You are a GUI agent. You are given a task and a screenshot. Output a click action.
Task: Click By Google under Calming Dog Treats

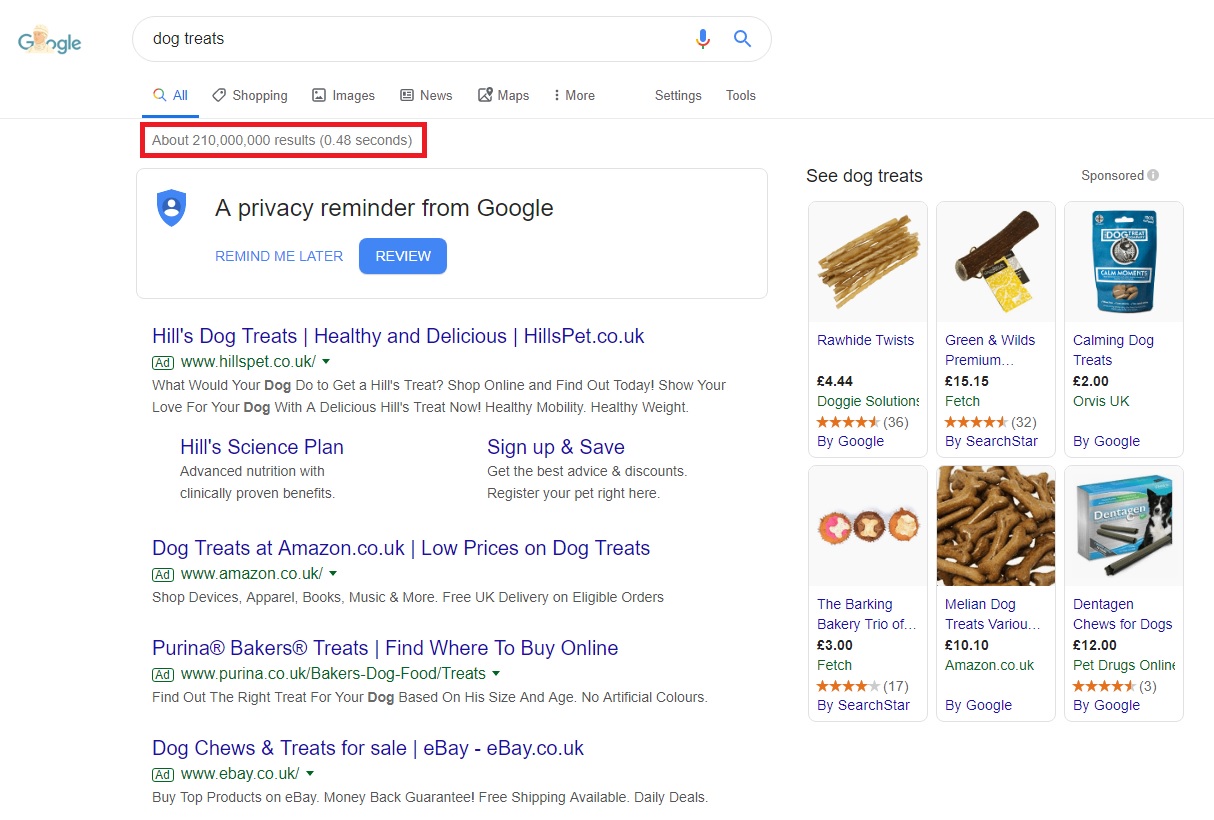click(1107, 441)
